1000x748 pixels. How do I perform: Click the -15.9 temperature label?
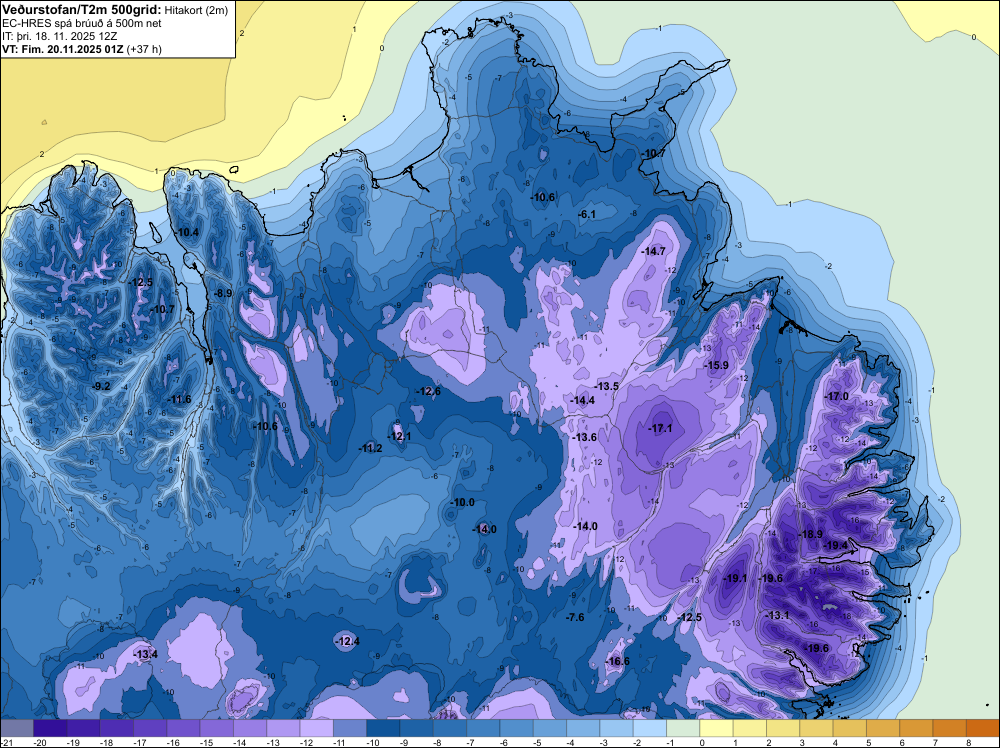[716, 365]
